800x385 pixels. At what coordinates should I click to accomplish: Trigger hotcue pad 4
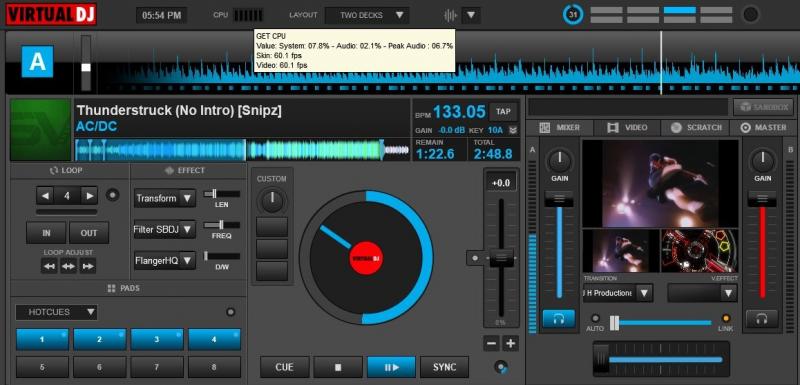pos(214,339)
